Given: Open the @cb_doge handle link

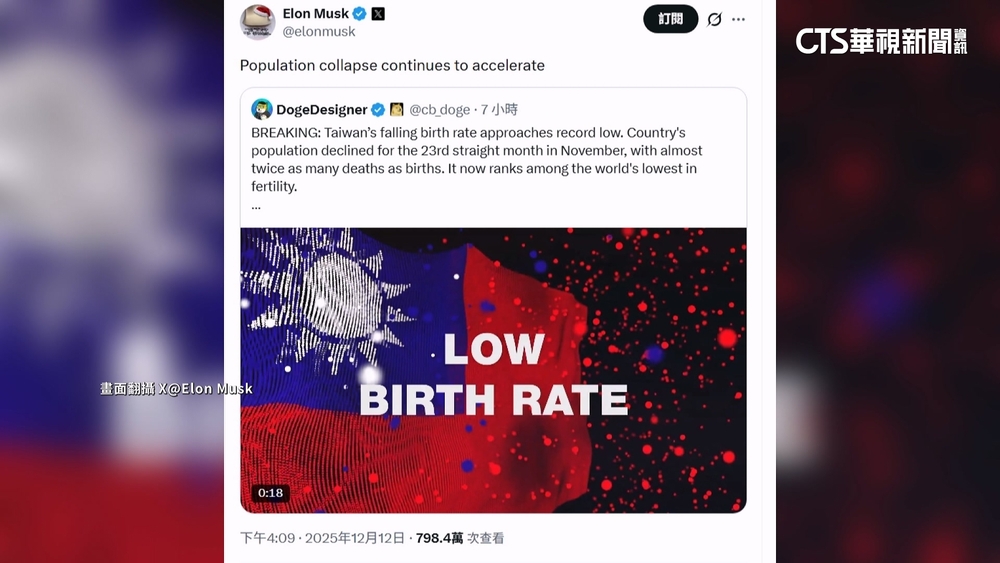Looking at the screenshot, I should pyautogui.click(x=439, y=109).
